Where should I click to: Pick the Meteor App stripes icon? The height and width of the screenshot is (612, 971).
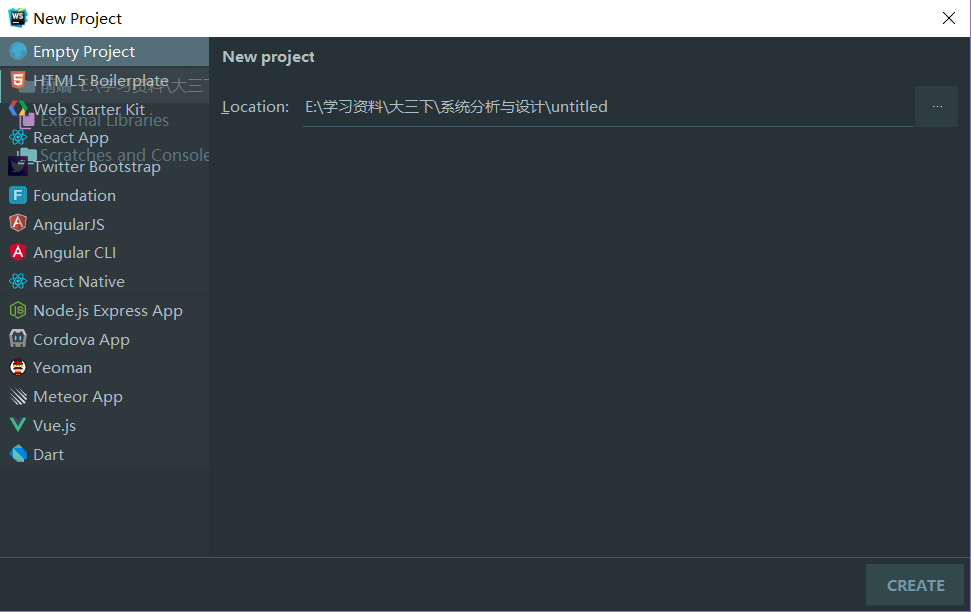click(18, 396)
